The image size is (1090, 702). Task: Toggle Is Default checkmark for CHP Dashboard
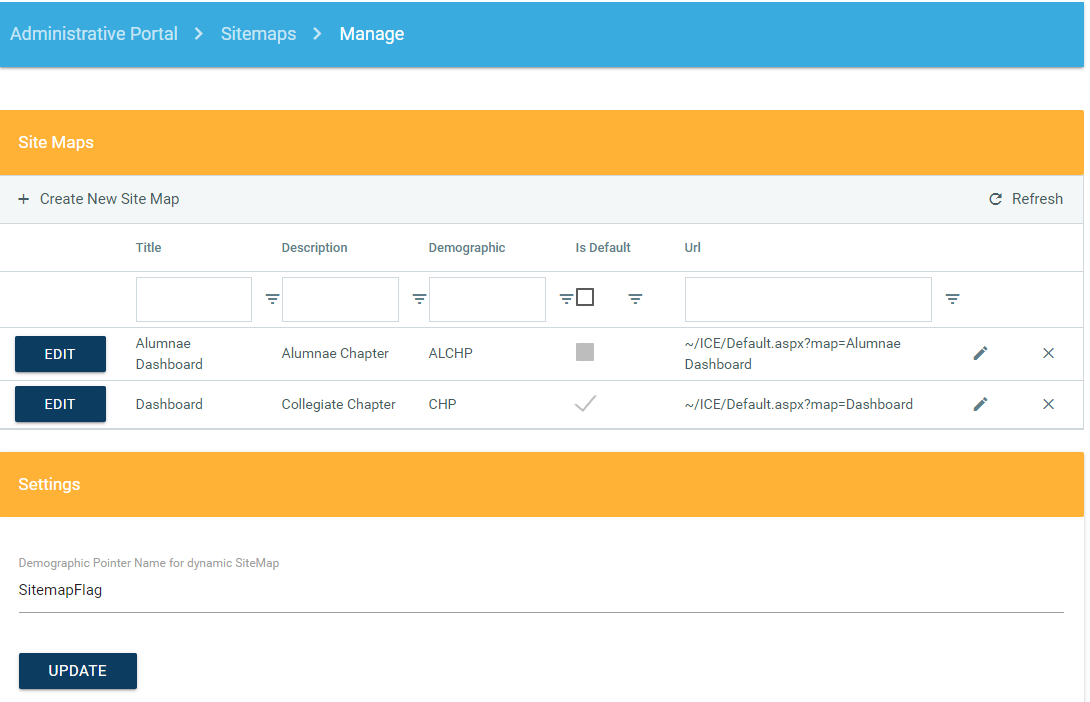(585, 404)
